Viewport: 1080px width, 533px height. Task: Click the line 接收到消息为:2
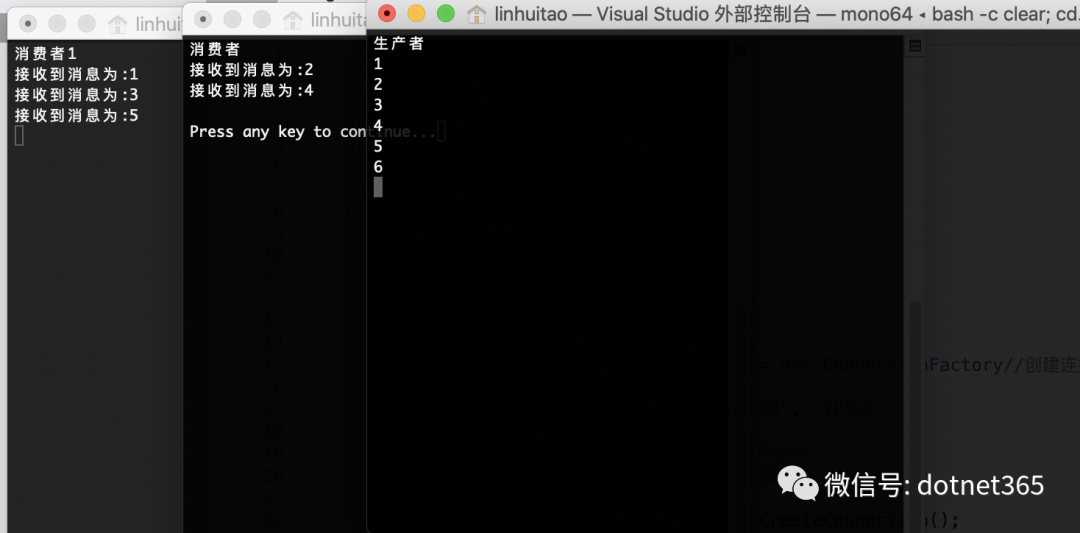[x=251, y=70]
